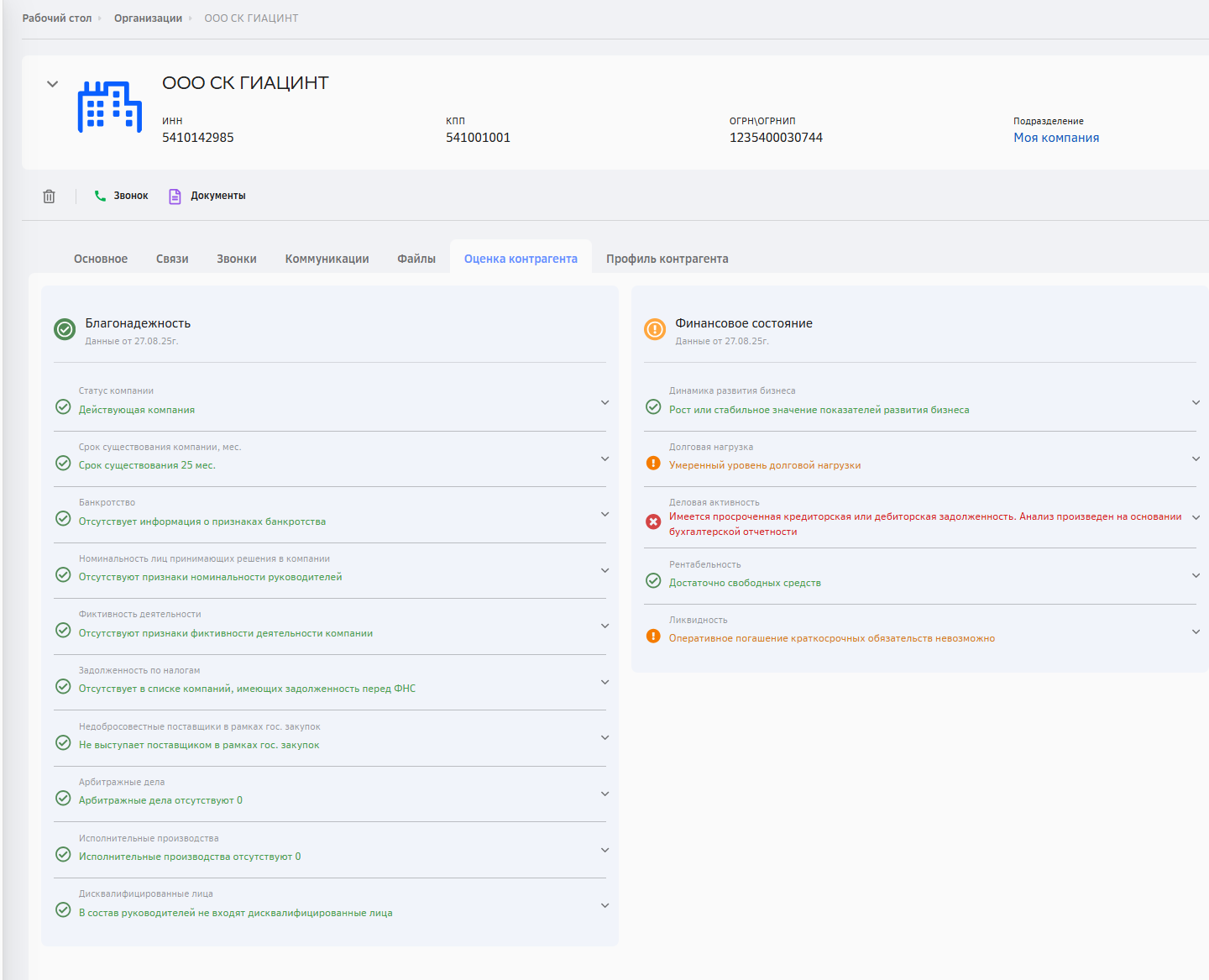Click check icon in Рентабельность row
Image resolution: width=1209 pixels, height=980 pixels.
click(x=653, y=580)
